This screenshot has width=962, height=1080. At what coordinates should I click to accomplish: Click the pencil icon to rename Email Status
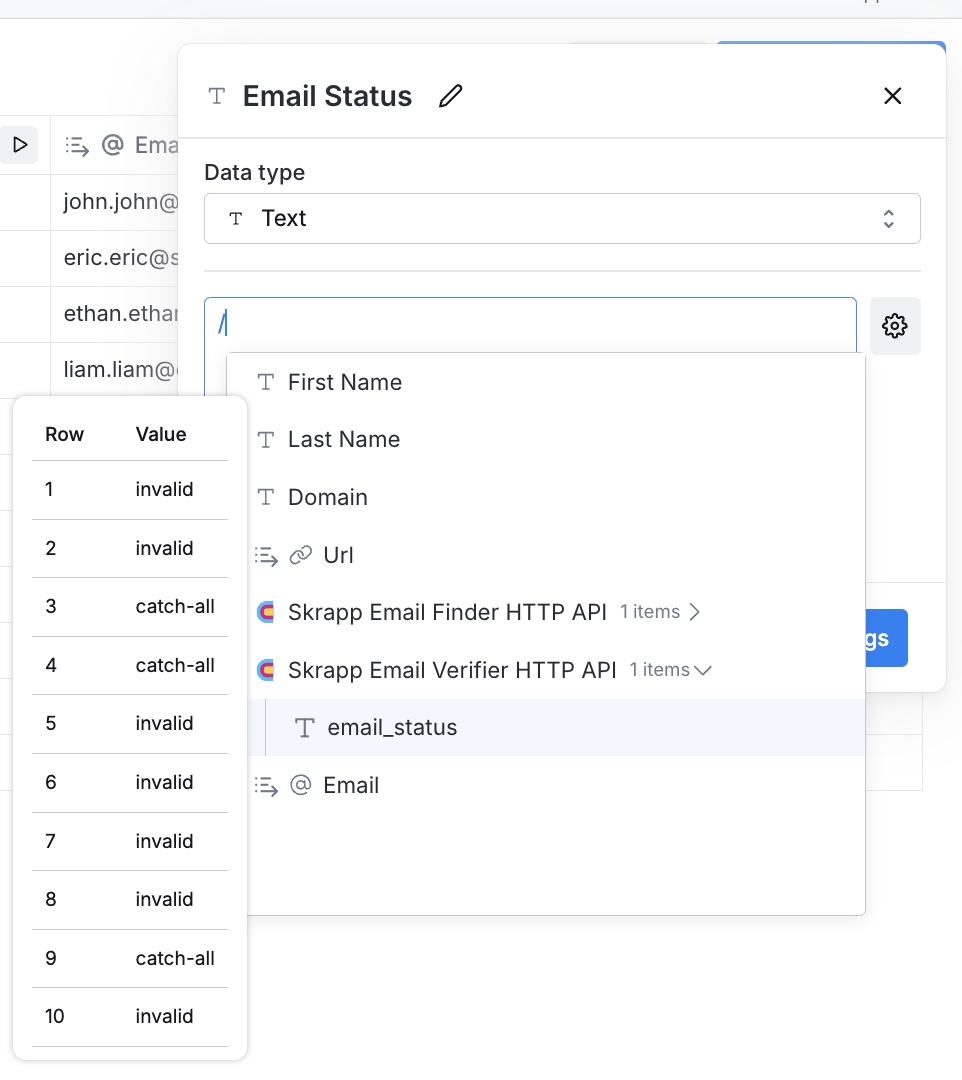click(451, 96)
